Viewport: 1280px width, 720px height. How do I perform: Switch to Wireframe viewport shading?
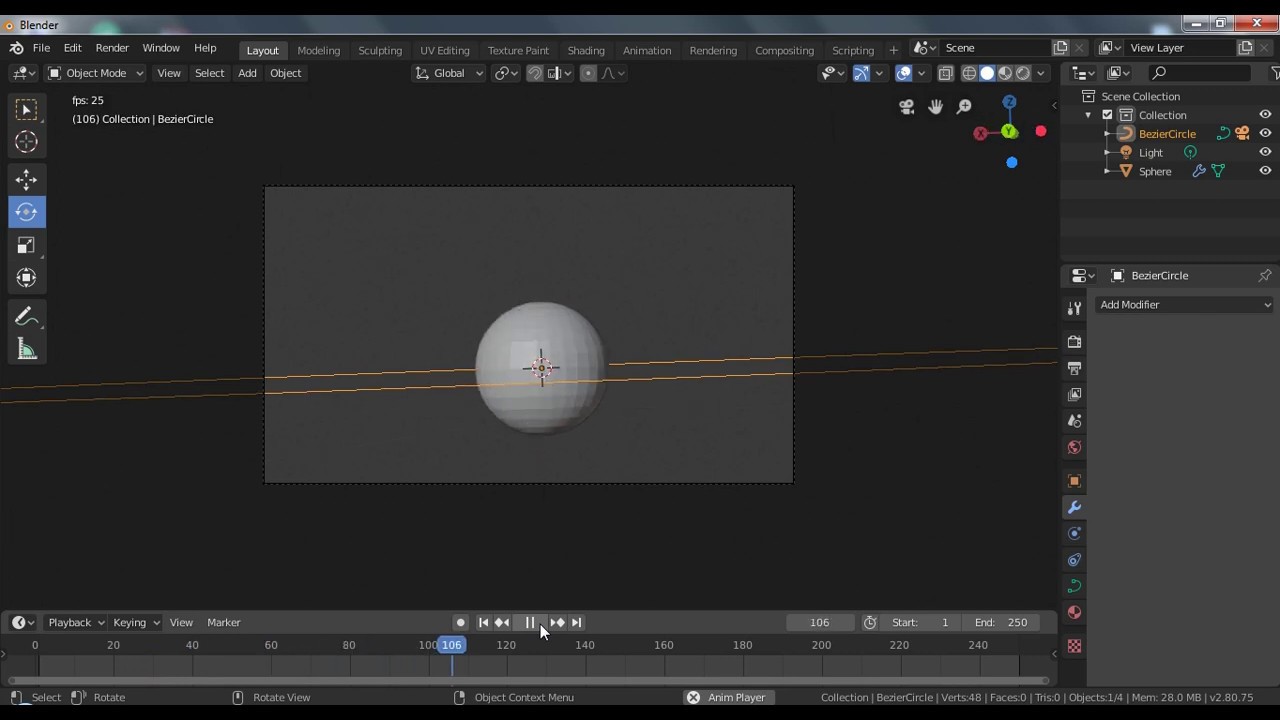coord(969,73)
